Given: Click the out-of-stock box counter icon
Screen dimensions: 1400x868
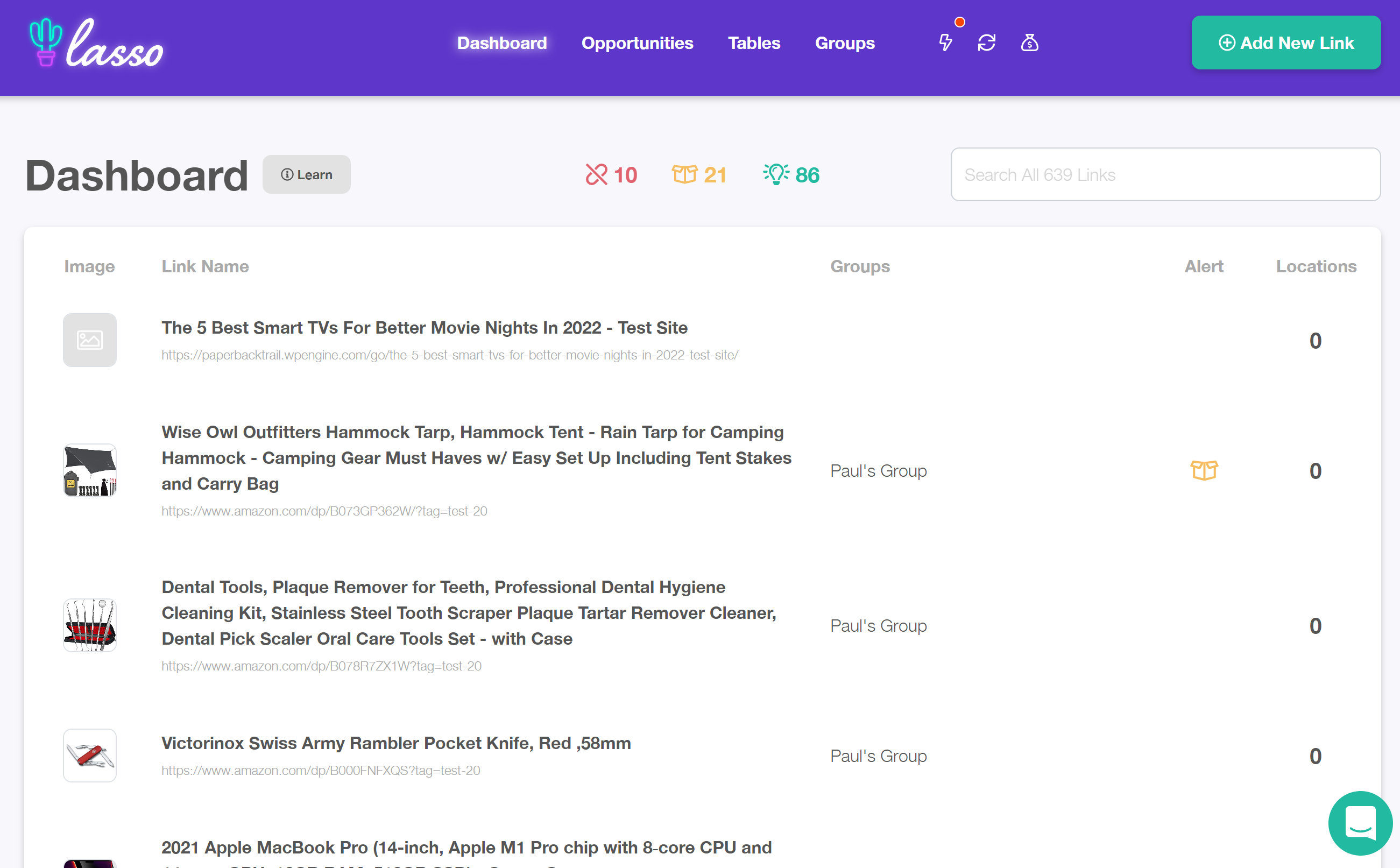Looking at the screenshot, I should click(687, 174).
